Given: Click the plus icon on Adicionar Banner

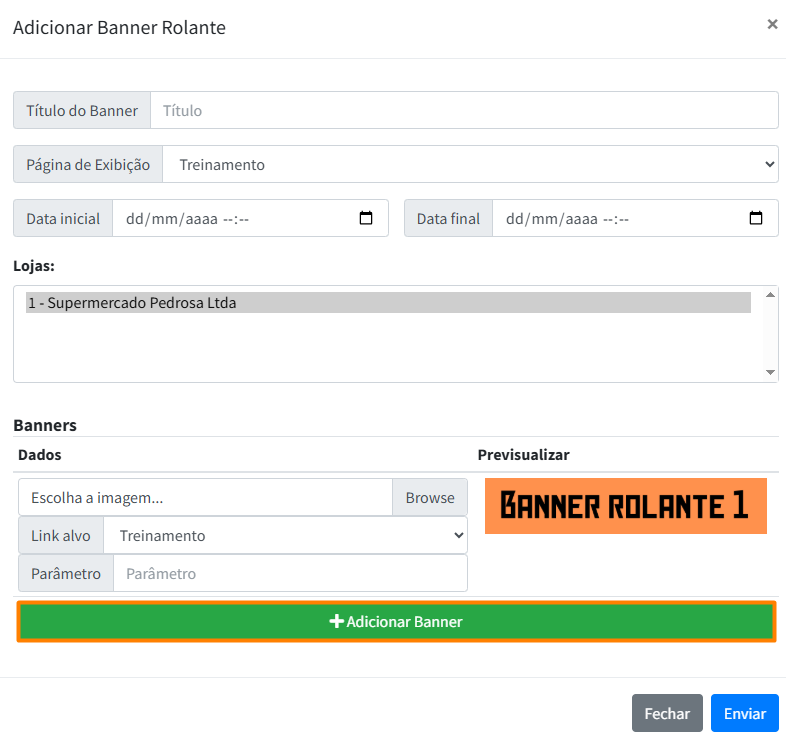Looking at the screenshot, I should click(337, 621).
